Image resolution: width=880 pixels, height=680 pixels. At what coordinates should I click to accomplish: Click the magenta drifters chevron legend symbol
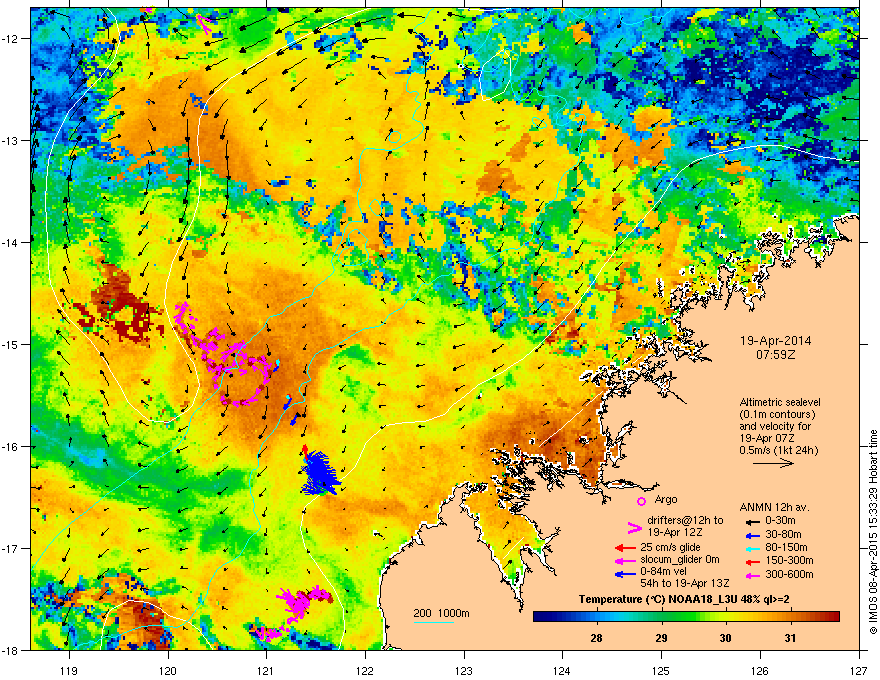pyautogui.click(x=634, y=527)
